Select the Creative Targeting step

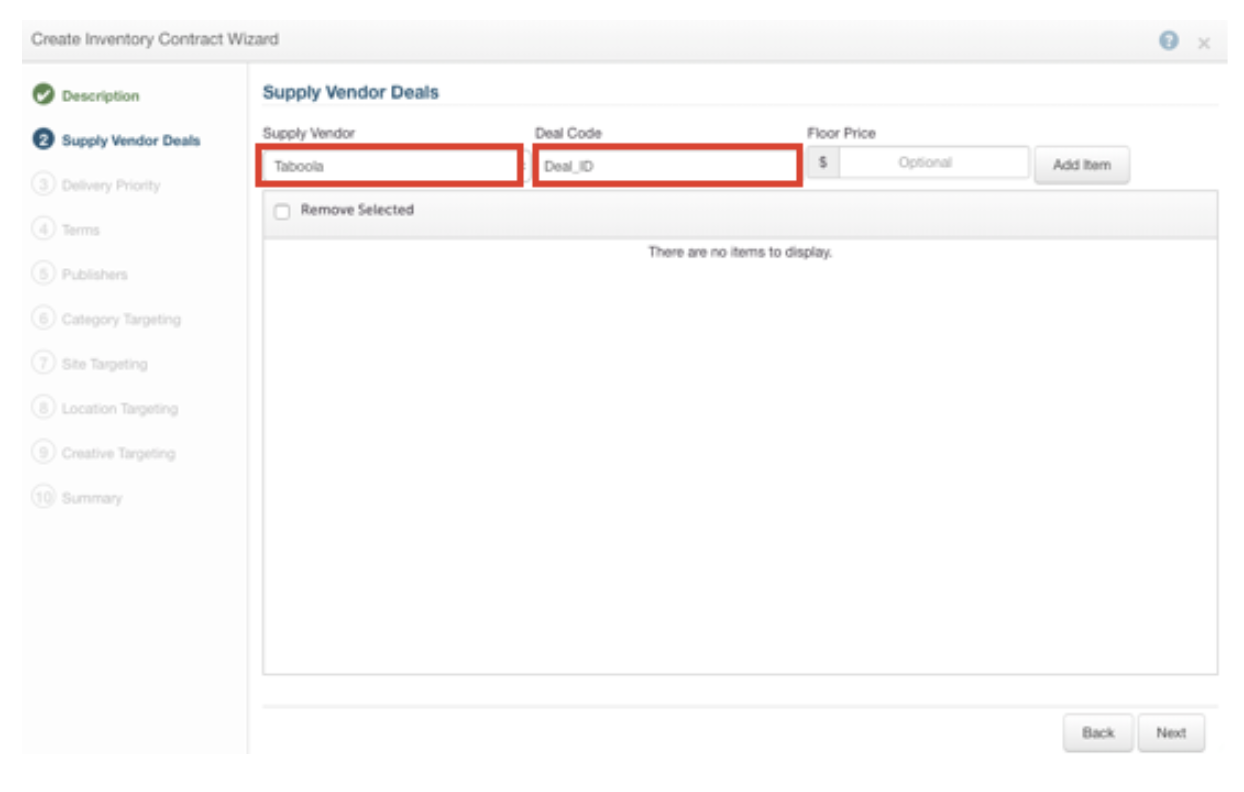coord(118,453)
